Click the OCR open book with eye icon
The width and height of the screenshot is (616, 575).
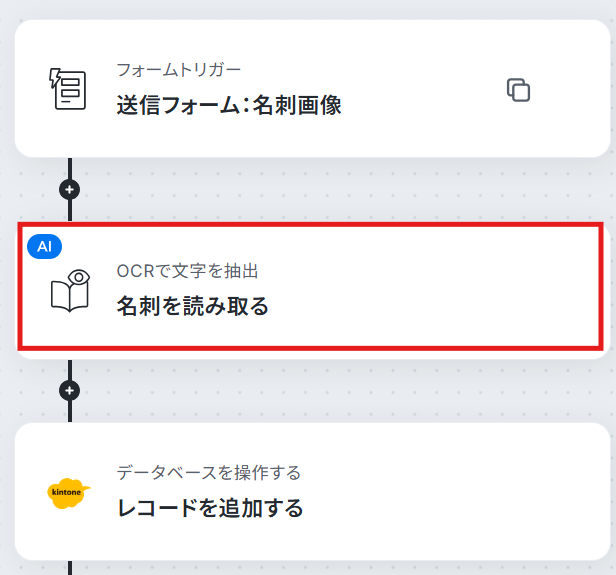tap(70, 291)
